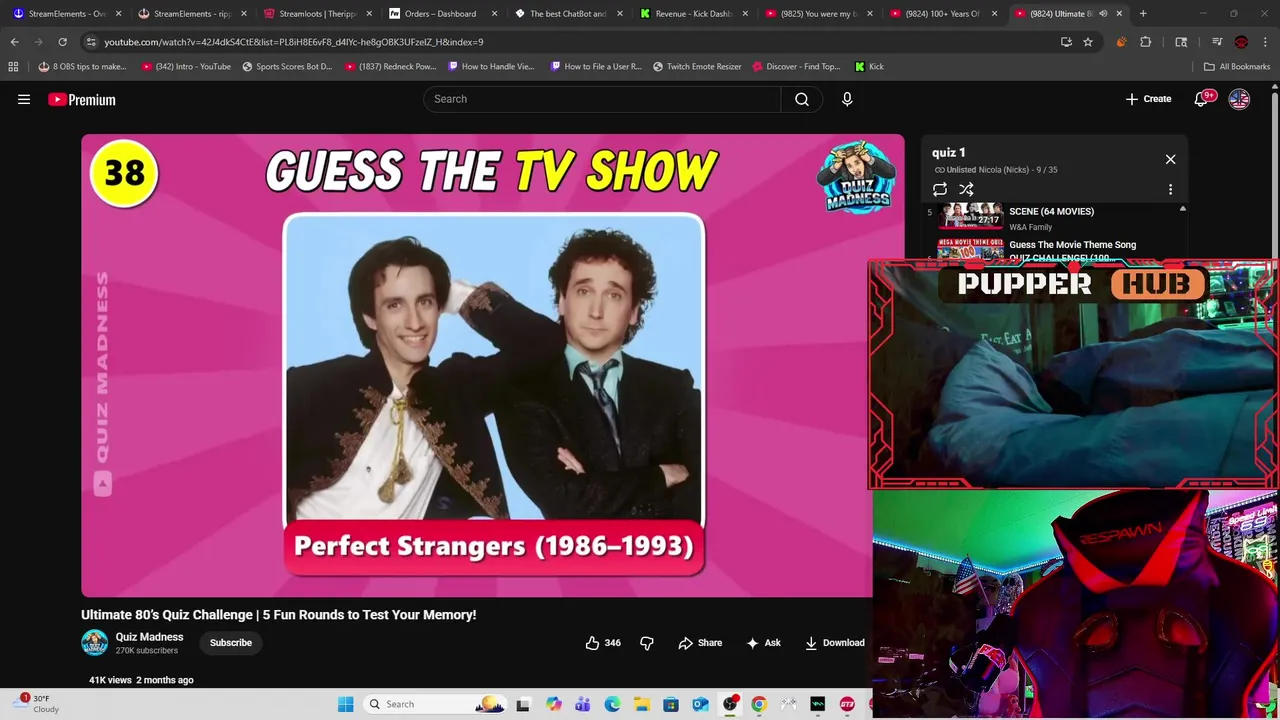The height and width of the screenshot is (720, 1280).
Task: Click the video title text
Action: click(x=279, y=615)
